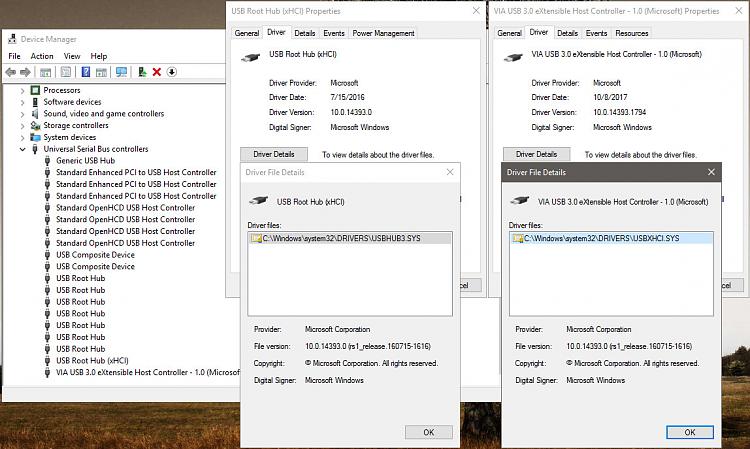This screenshot has width=750, height=449.
Task: Expand Sound, video and game controllers
Action: (x=22, y=114)
